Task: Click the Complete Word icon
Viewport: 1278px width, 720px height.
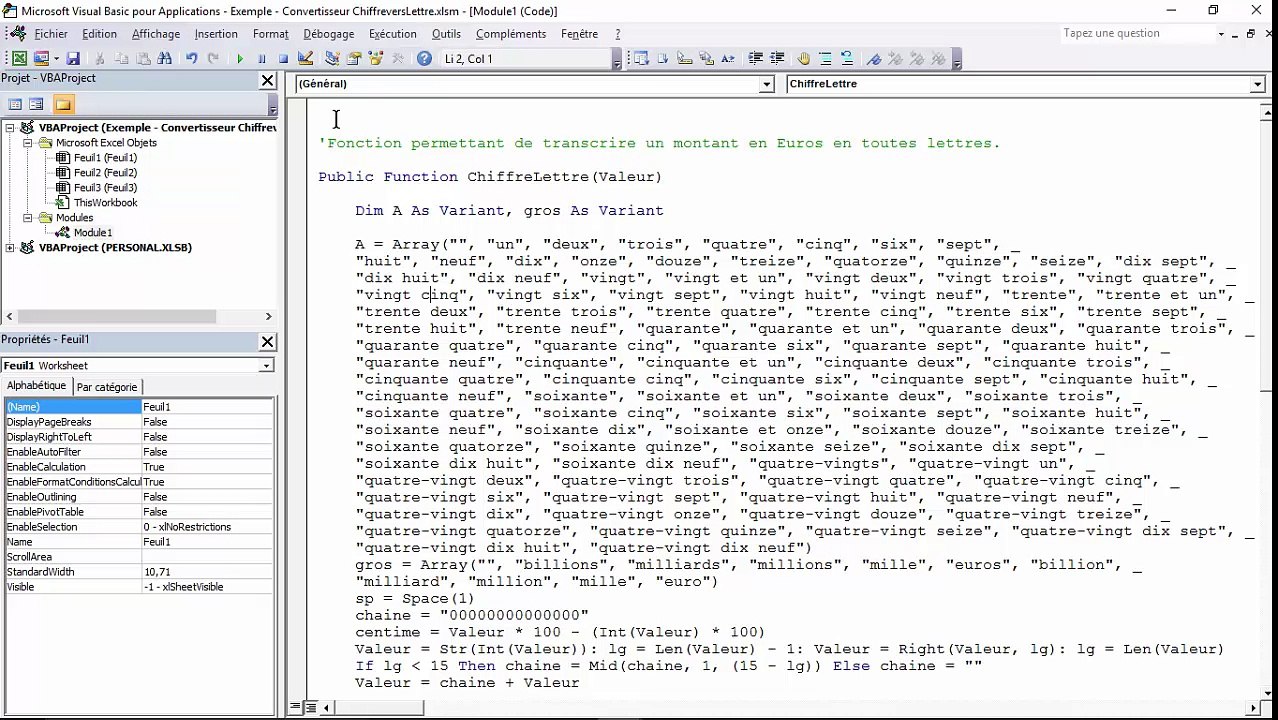Action: [728, 59]
